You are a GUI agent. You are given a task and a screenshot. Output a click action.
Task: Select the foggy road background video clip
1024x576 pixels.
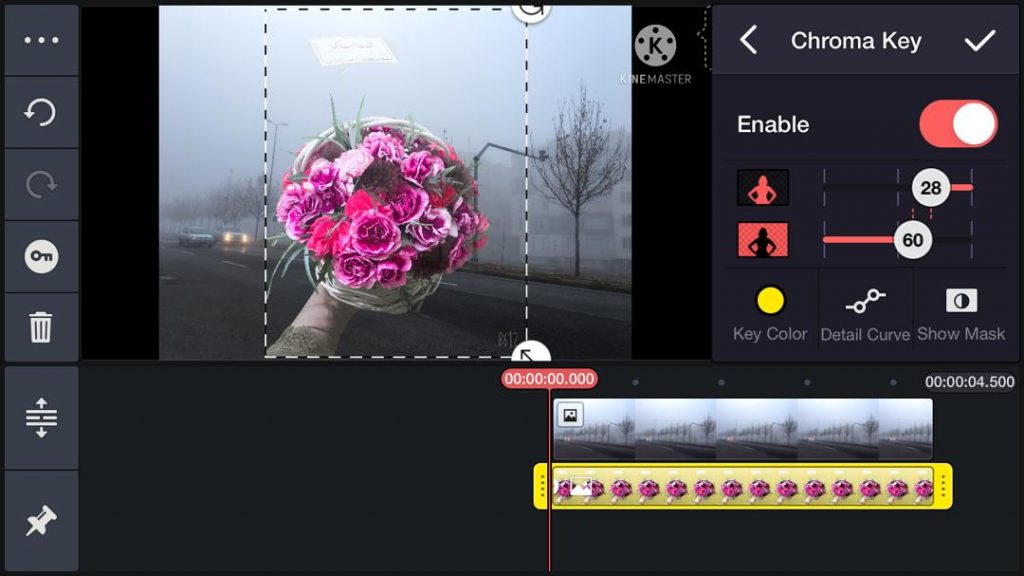742,429
